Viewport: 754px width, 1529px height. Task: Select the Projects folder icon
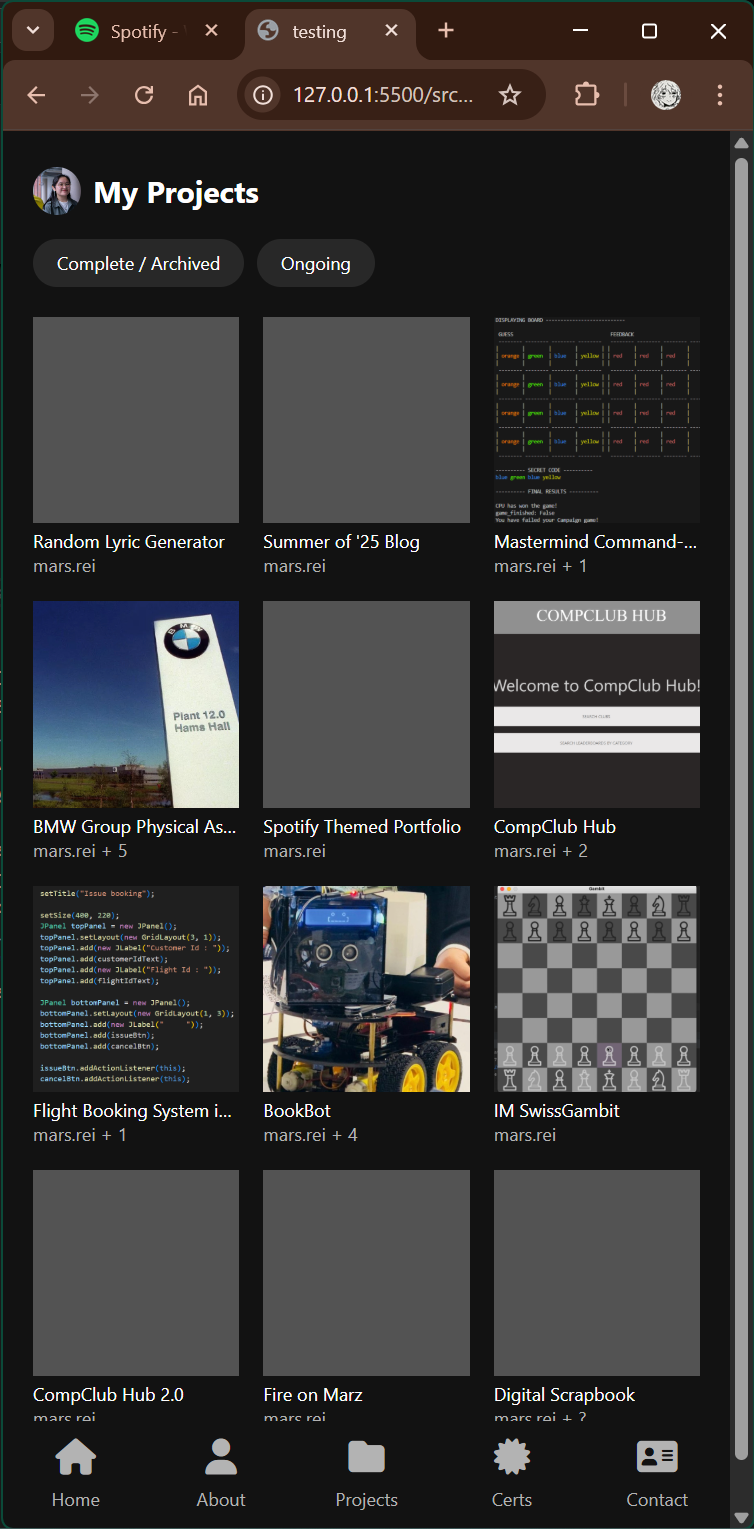tap(366, 1458)
